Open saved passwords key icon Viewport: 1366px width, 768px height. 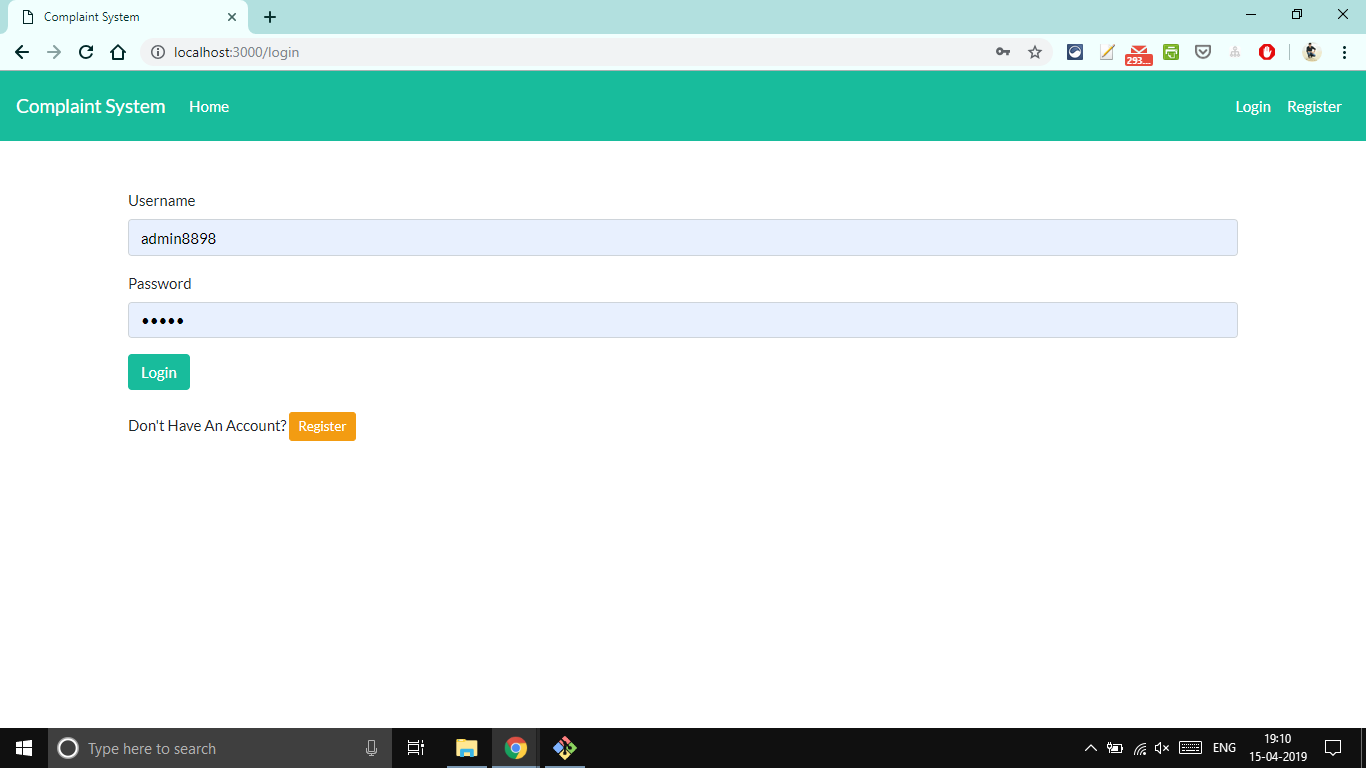tap(1003, 52)
